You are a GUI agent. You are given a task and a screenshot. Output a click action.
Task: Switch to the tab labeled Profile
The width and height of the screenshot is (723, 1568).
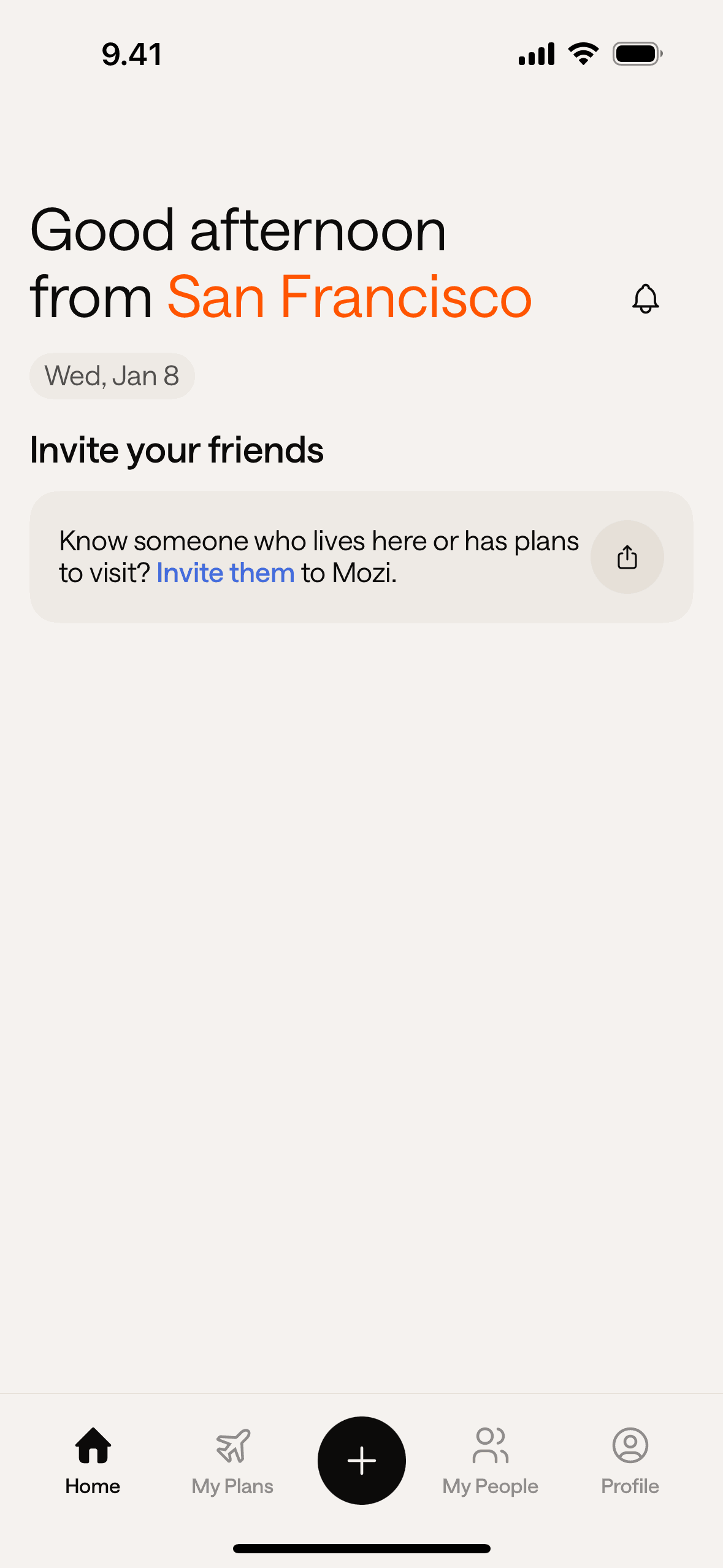630,1486
